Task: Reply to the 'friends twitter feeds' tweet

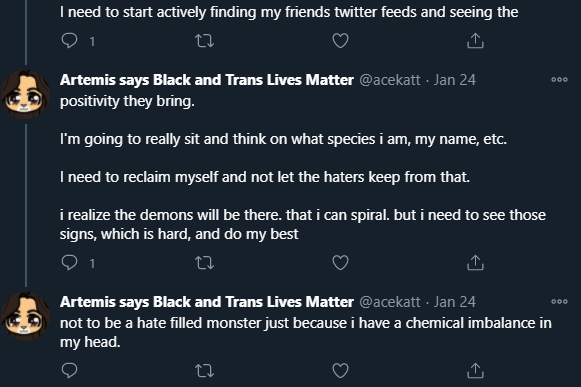Action: coord(69,40)
